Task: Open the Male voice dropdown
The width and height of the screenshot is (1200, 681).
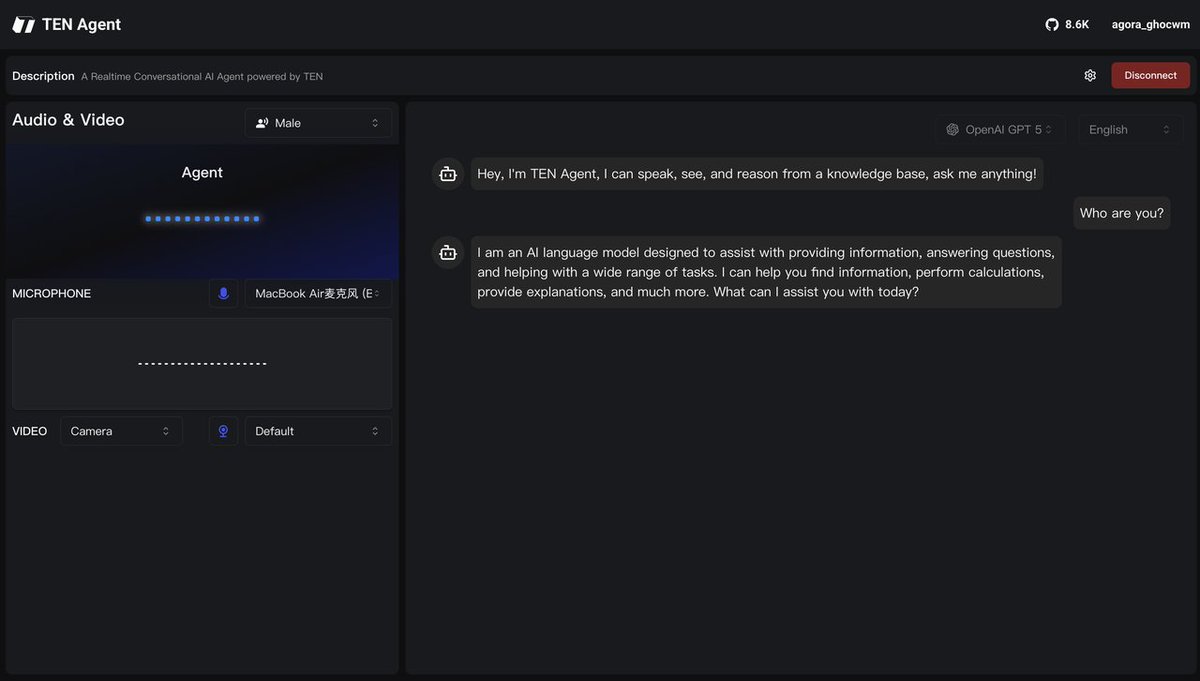Action: (318, 121)
